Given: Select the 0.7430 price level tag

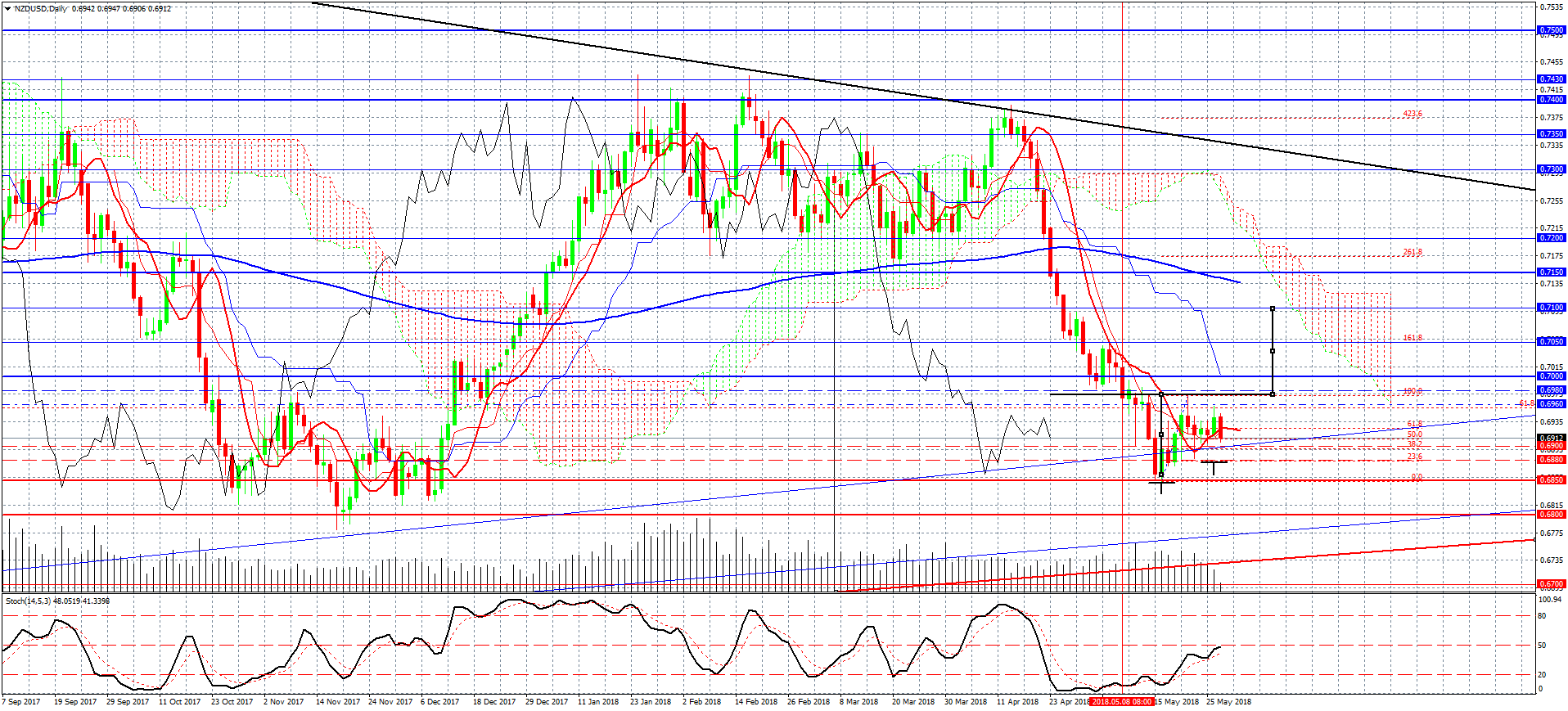Looking at the screenshot, I should [x=1552, y=79].
